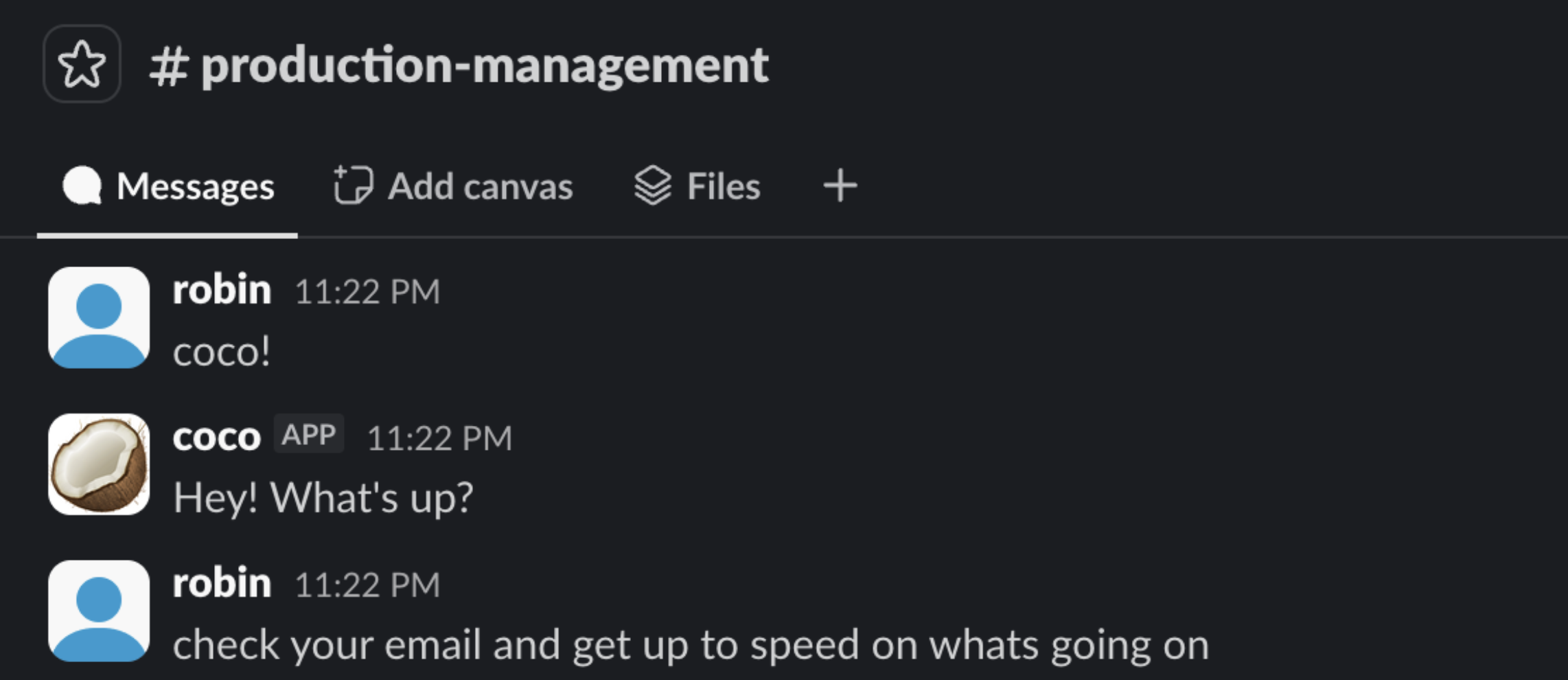
Task: Open the Files tab
Action: (697, 187)
